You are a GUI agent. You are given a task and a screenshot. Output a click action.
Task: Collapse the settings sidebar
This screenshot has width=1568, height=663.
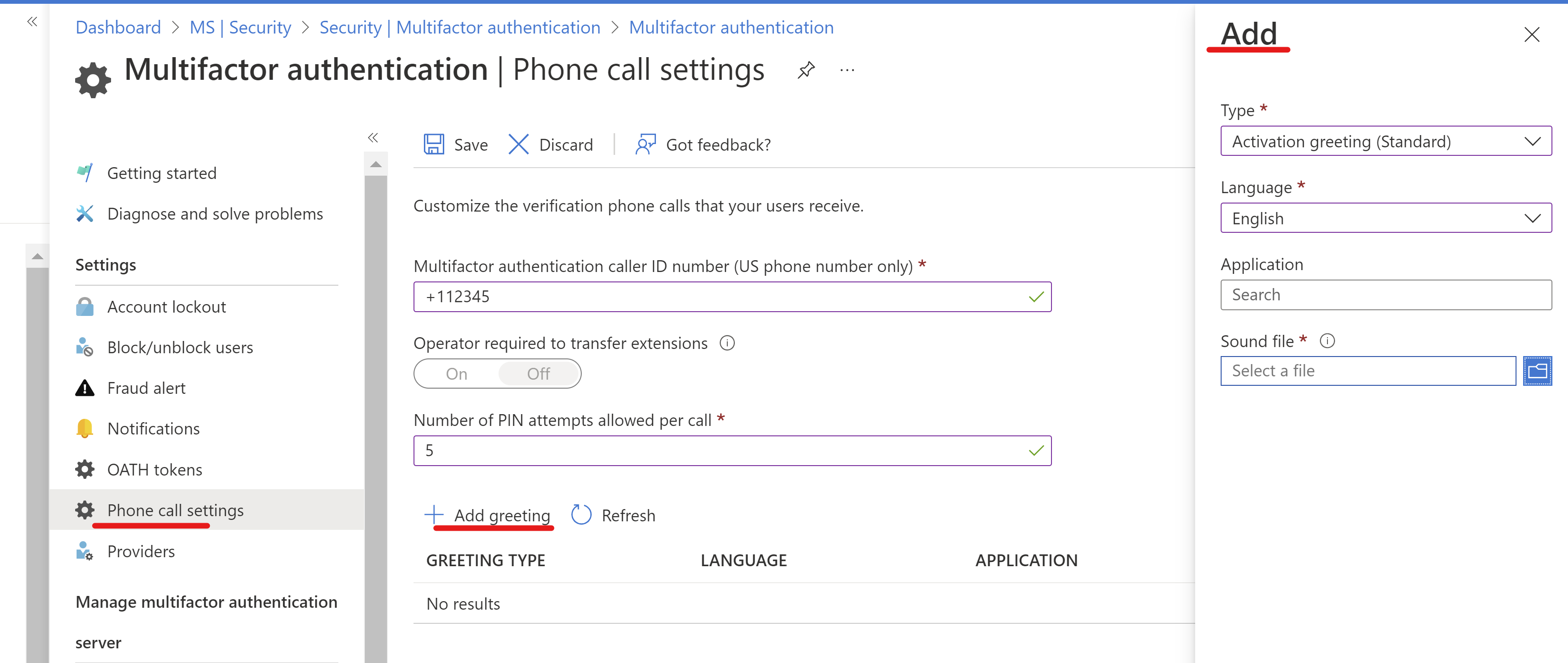373,137
